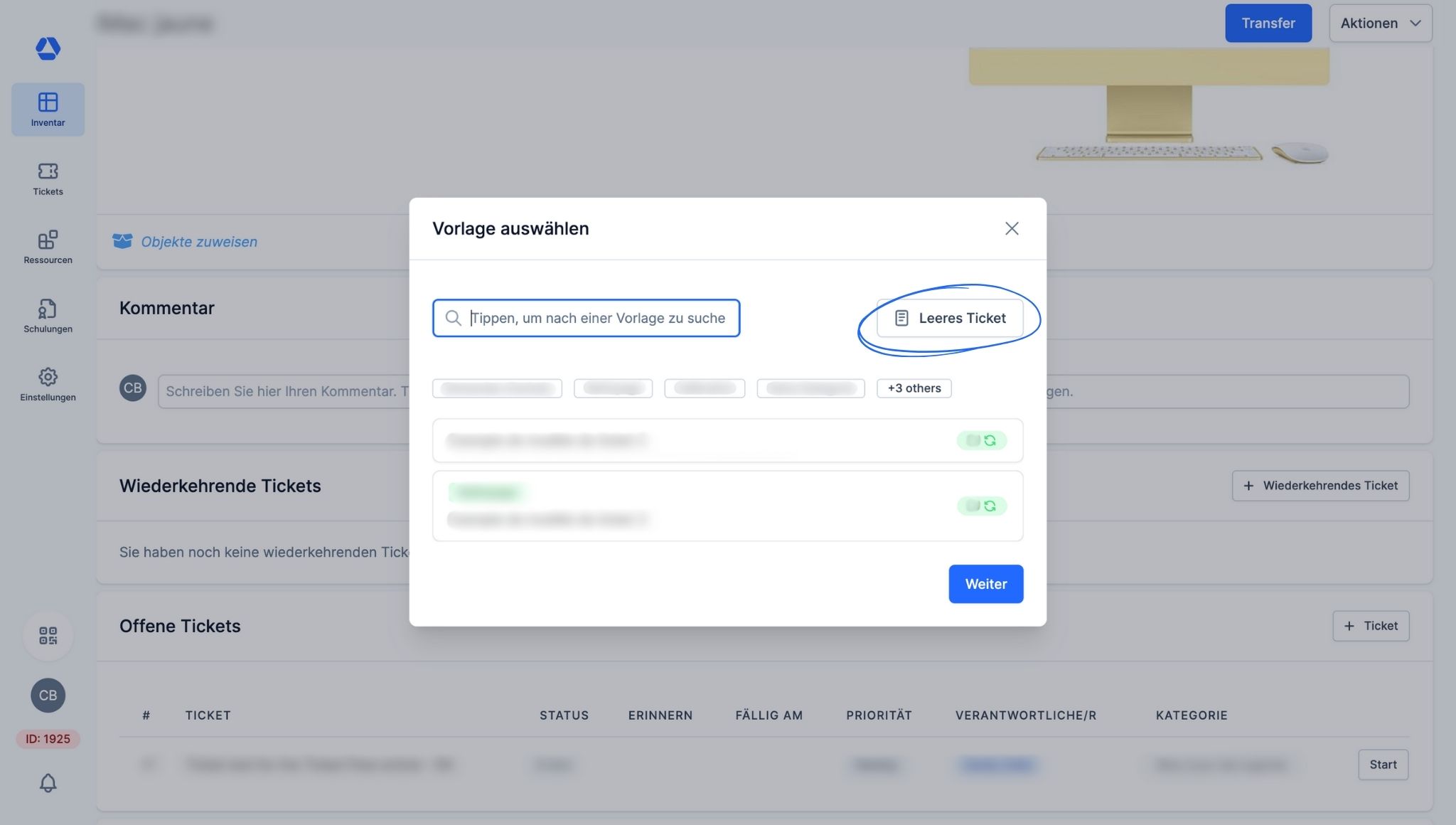This screenshot has height=825, width=1456.
Task: Open notifications bell icon
Action: [x=48, y=783]
